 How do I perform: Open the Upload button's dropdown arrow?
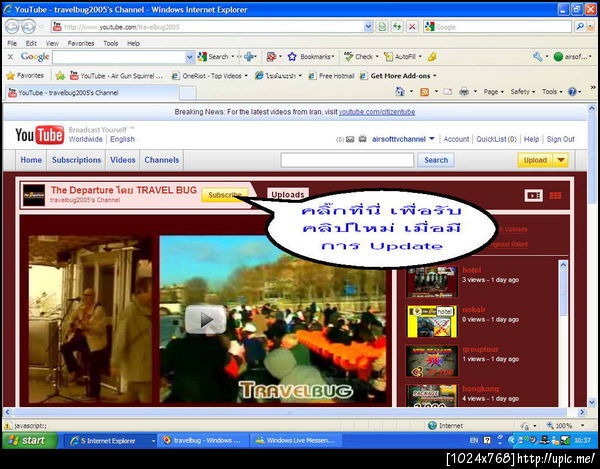click(561, 160)
